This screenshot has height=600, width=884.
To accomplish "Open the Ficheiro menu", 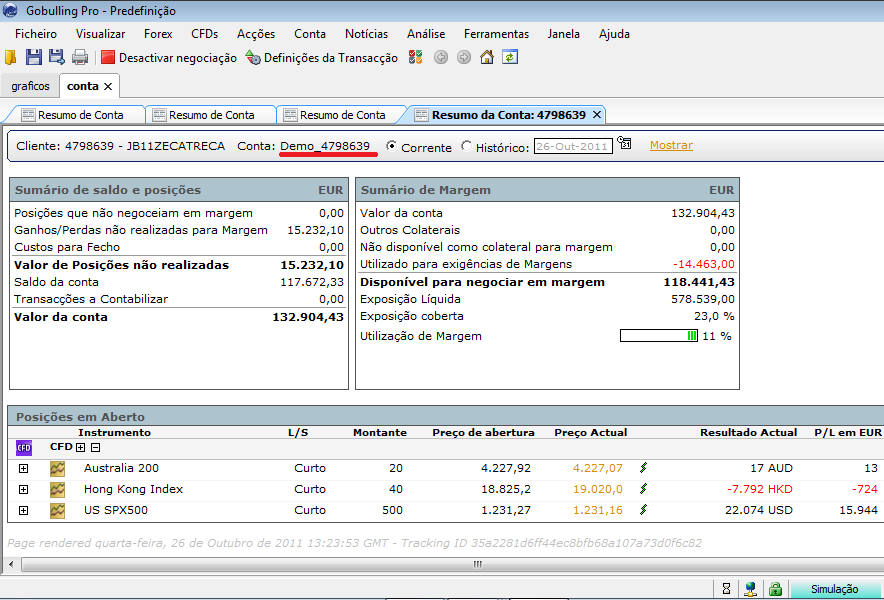I will pyautogui.click(x=36, y=34).
